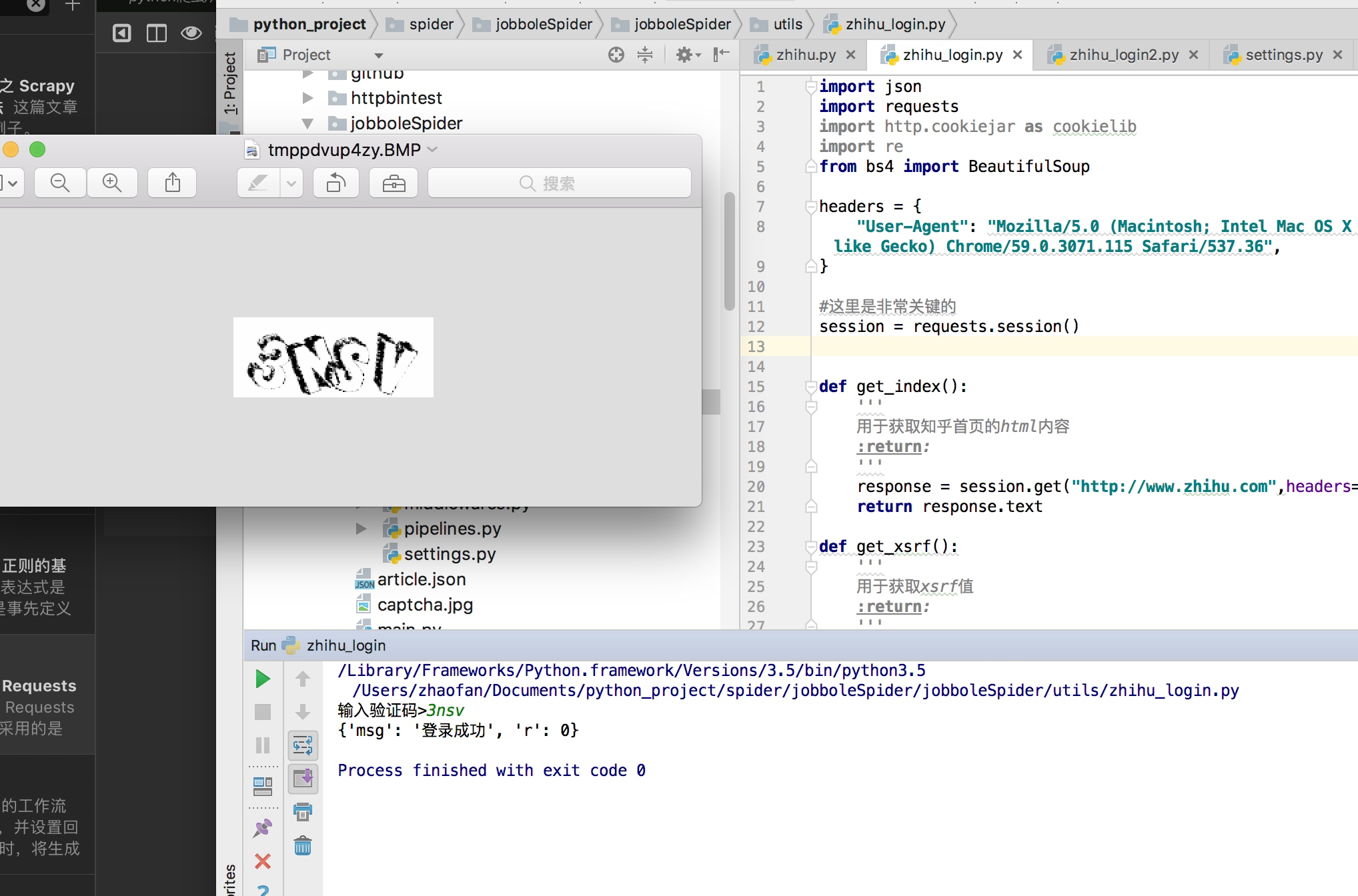Collapse the jobboleSpider folder in tree
The height and width of the screenshot is (896, 1358).
pos(307,123)
